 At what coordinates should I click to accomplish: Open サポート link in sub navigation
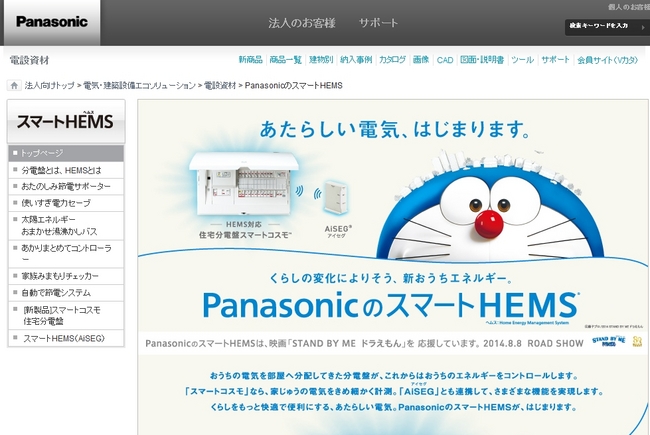click(x=555, y=60)
